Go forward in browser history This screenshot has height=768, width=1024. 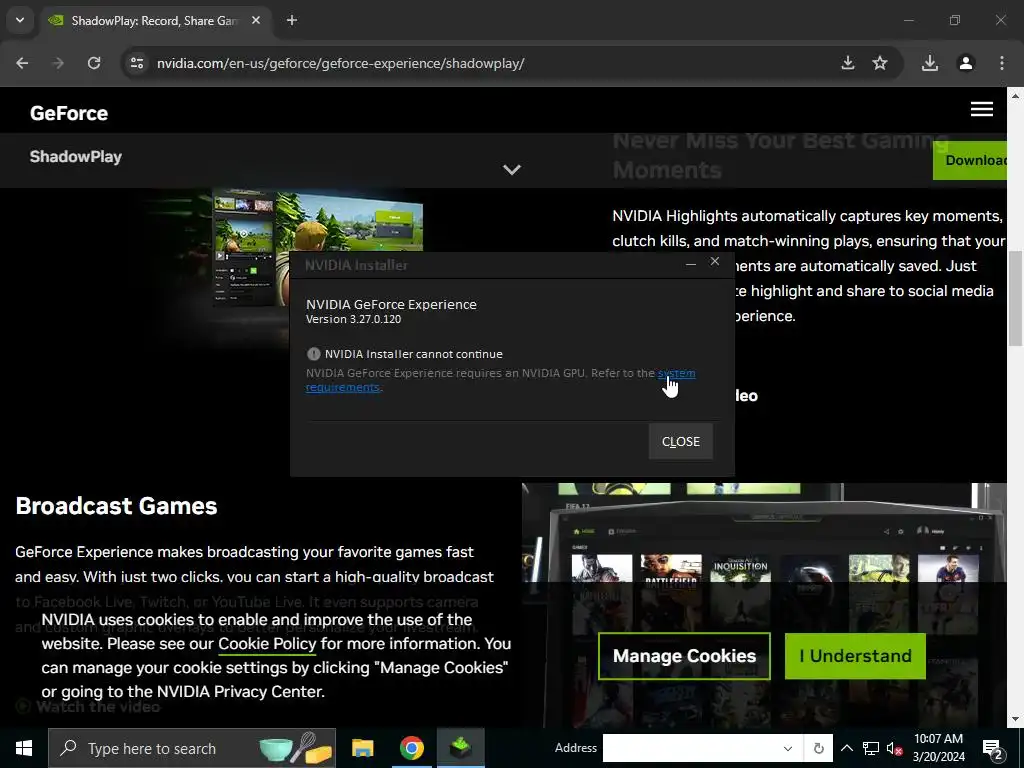[x=58, y=63]
